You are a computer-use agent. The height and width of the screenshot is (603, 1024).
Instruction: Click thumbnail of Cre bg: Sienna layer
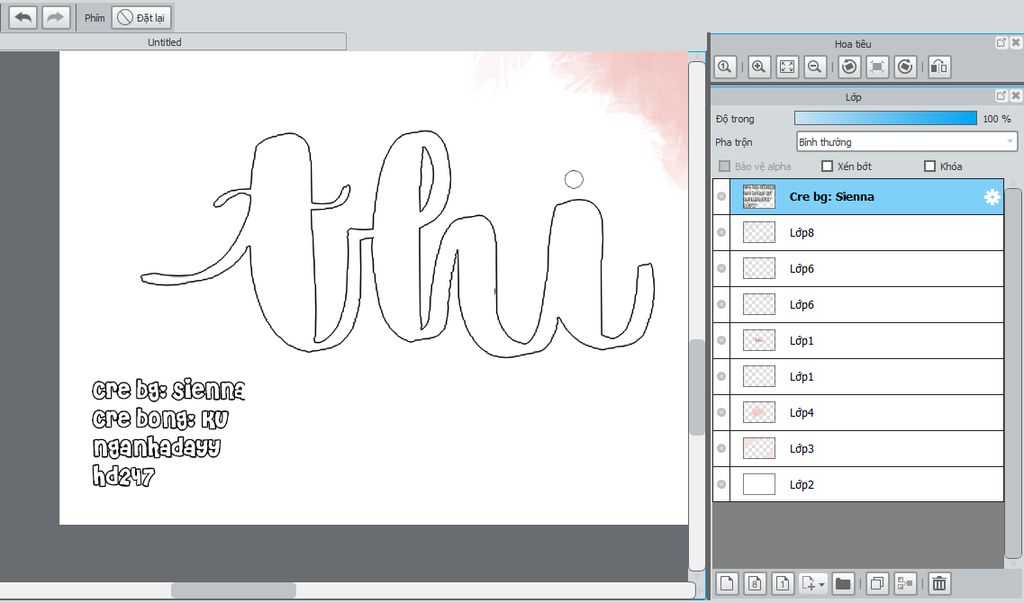point(759,197)
